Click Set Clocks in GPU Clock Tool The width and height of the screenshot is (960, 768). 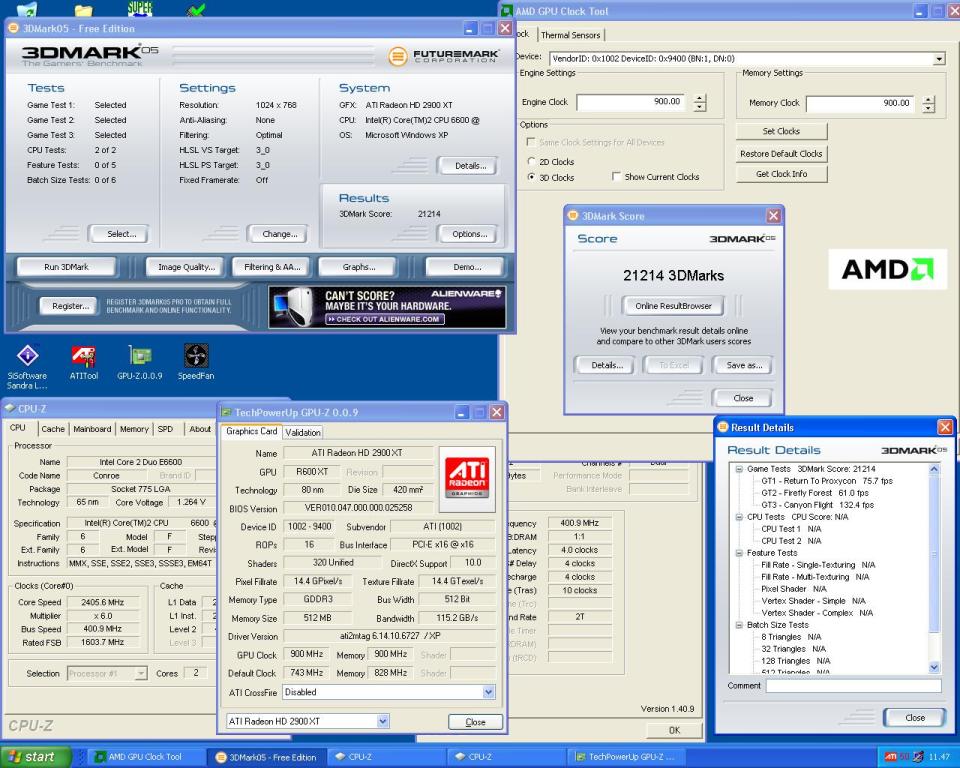[x=781, y=131]
